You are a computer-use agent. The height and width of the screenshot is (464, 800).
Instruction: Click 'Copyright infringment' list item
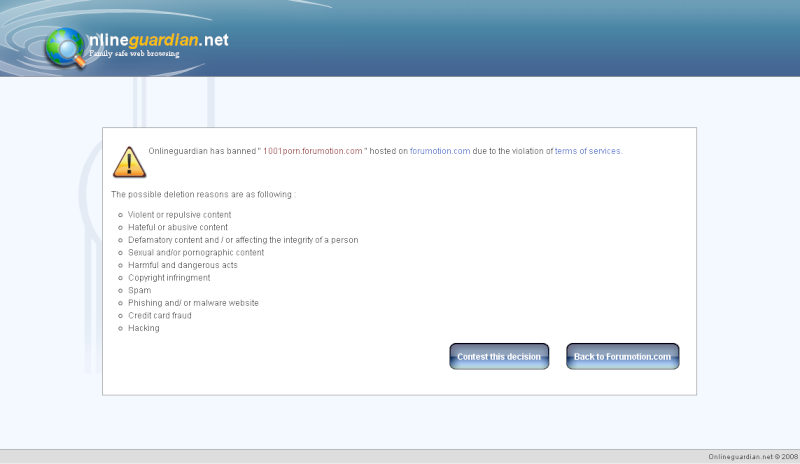[x=169, y=278]
